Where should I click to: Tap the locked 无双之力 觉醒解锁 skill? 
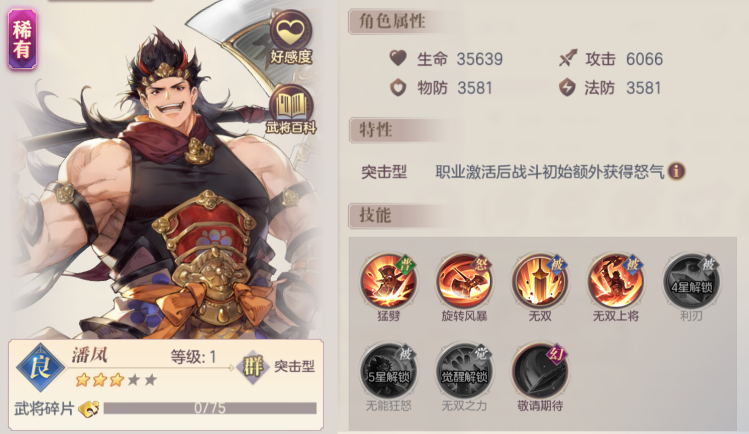click(x=464, y=371)
